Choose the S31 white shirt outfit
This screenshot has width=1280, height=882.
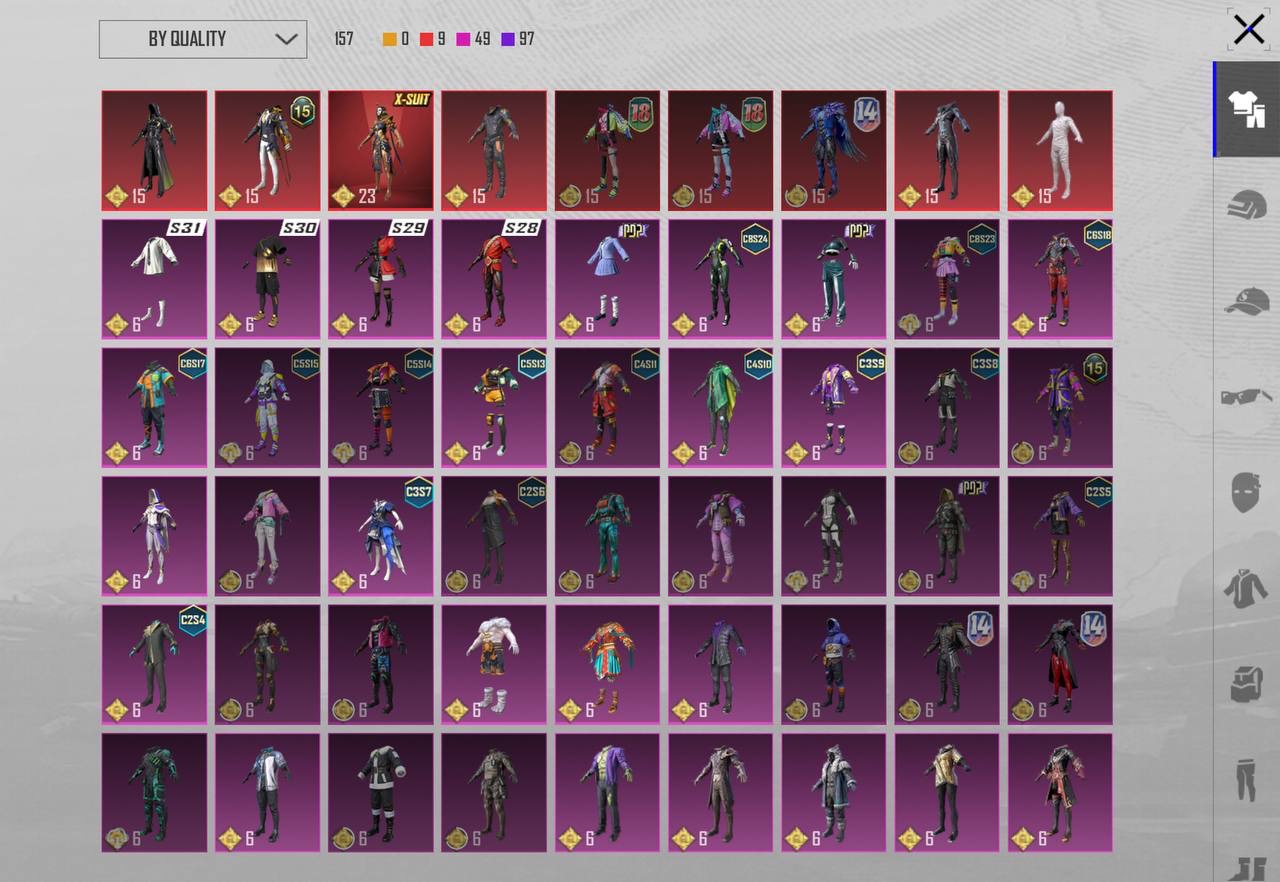154,279
